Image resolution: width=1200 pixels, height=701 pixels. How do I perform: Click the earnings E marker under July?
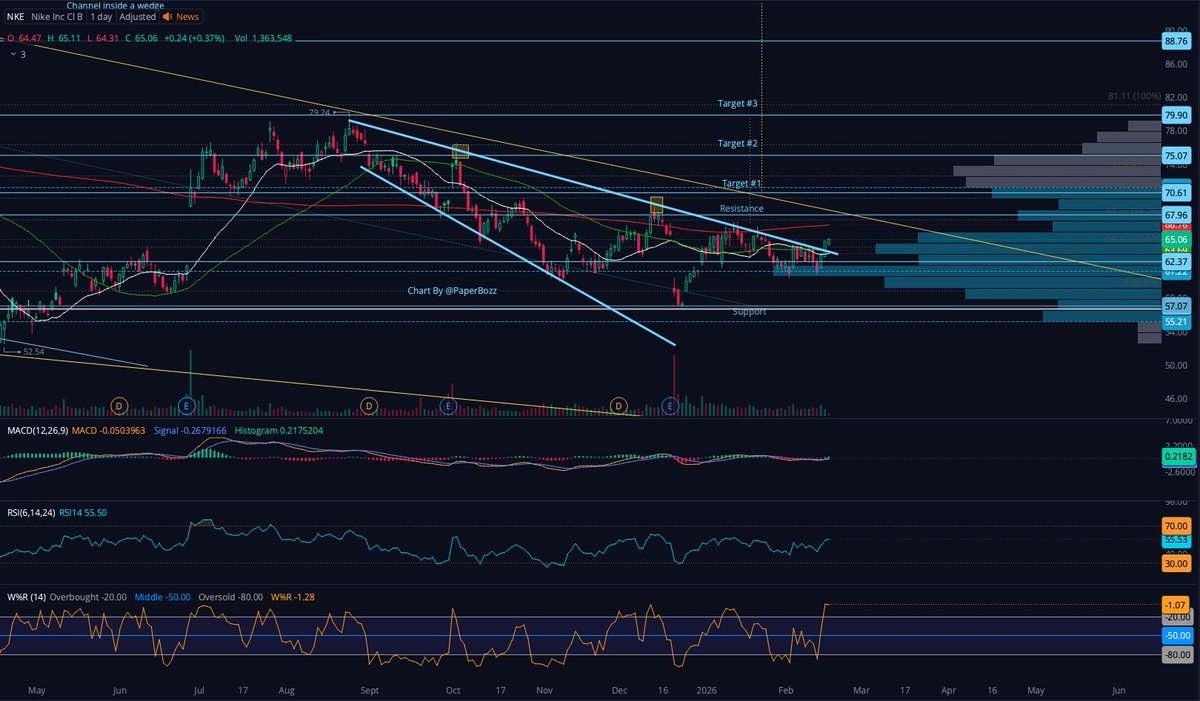tap(186, 406)
